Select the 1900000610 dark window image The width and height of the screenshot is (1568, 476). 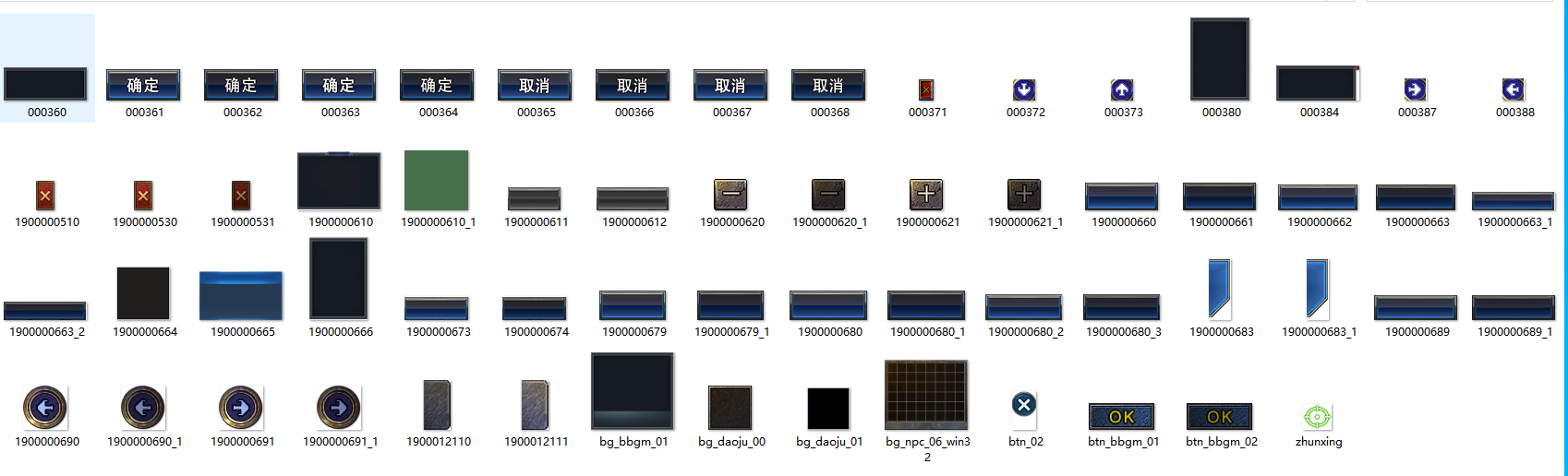[x=339, y=181]
